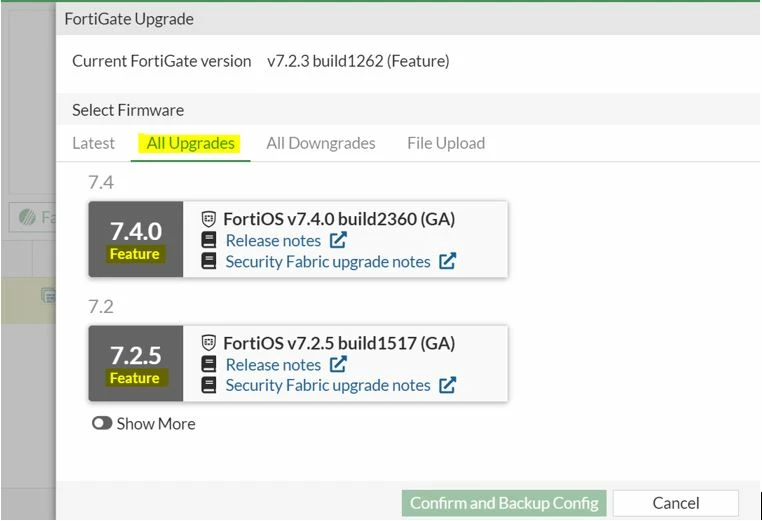Image resolution: width=762 pixels, height=521 pixels.
Task: Click the FortiGate Upgrade dialog title
Action: coord(129,19)
